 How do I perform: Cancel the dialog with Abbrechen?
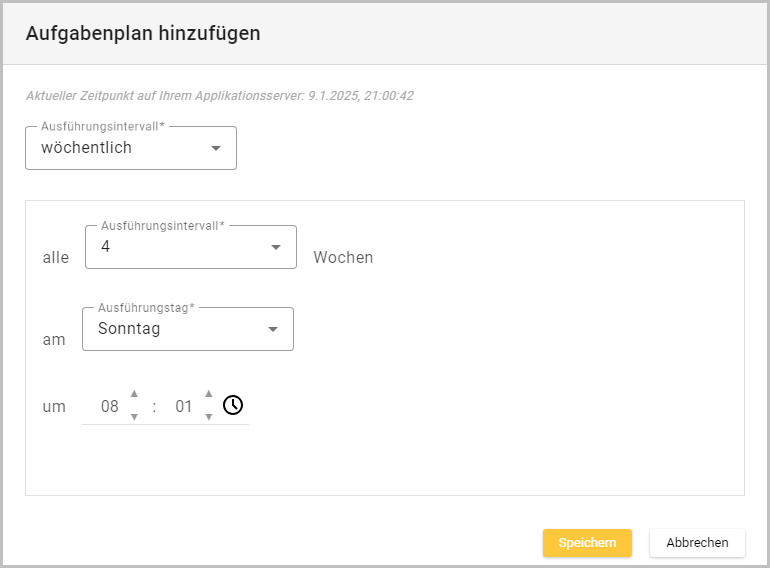[x=697, y=542]
